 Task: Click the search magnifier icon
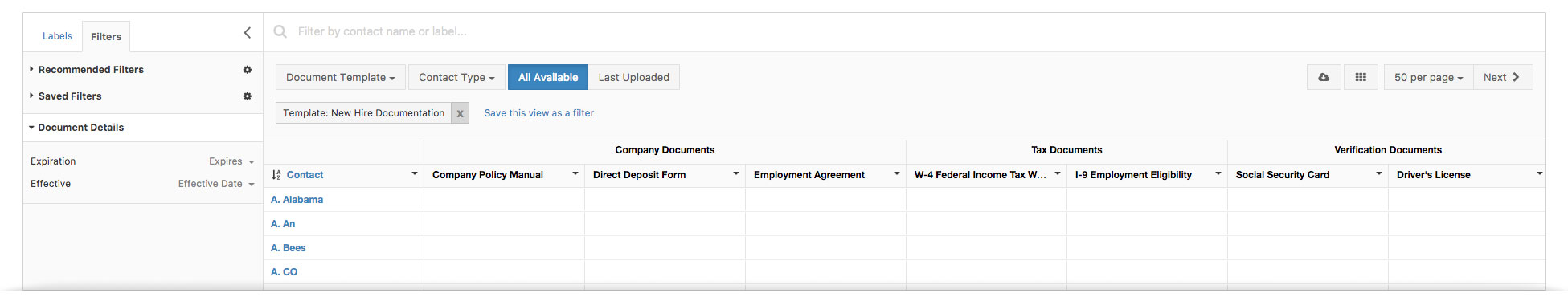pyautogui.click(x=280, y=31)
